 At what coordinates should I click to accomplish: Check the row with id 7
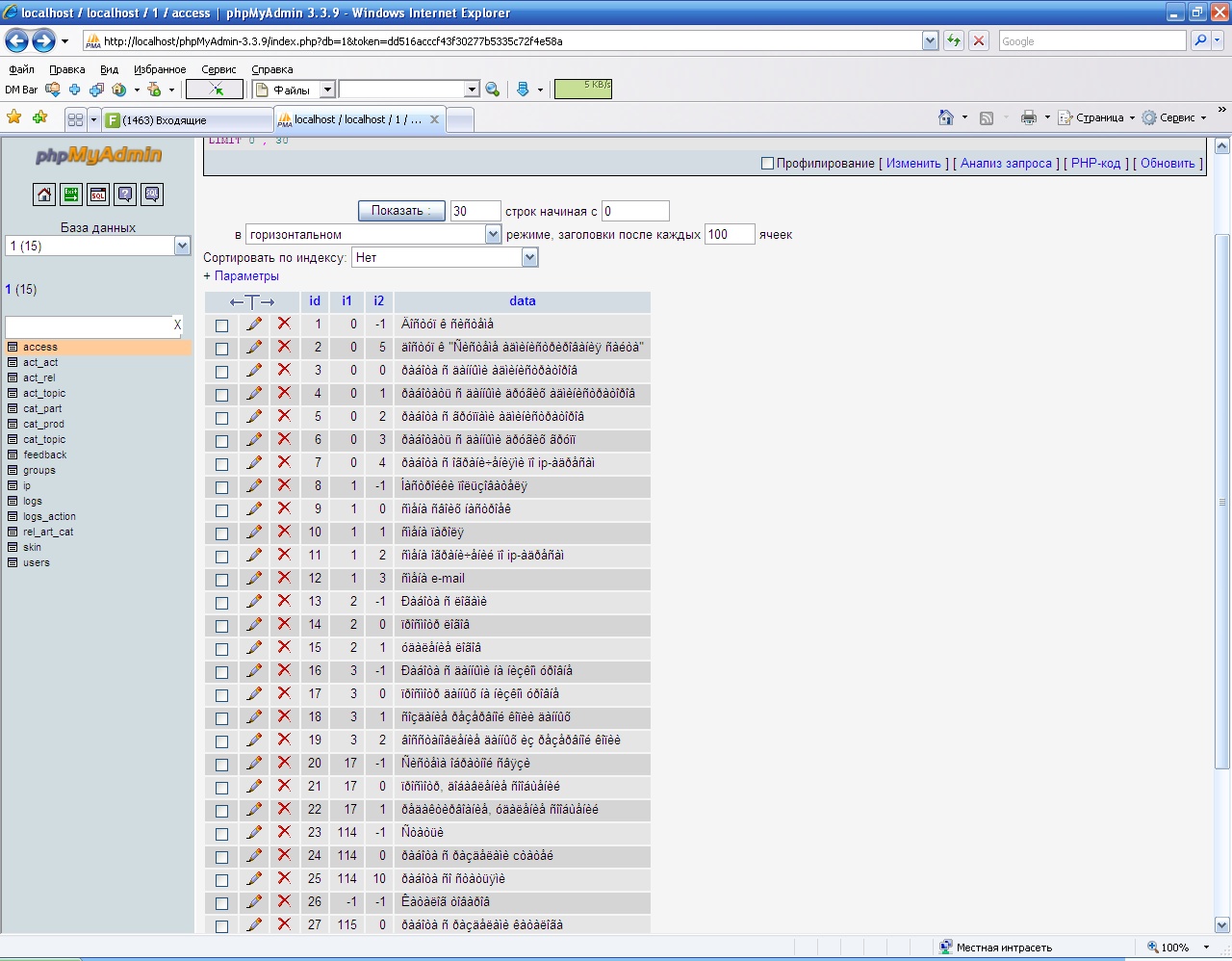(222, 464)
